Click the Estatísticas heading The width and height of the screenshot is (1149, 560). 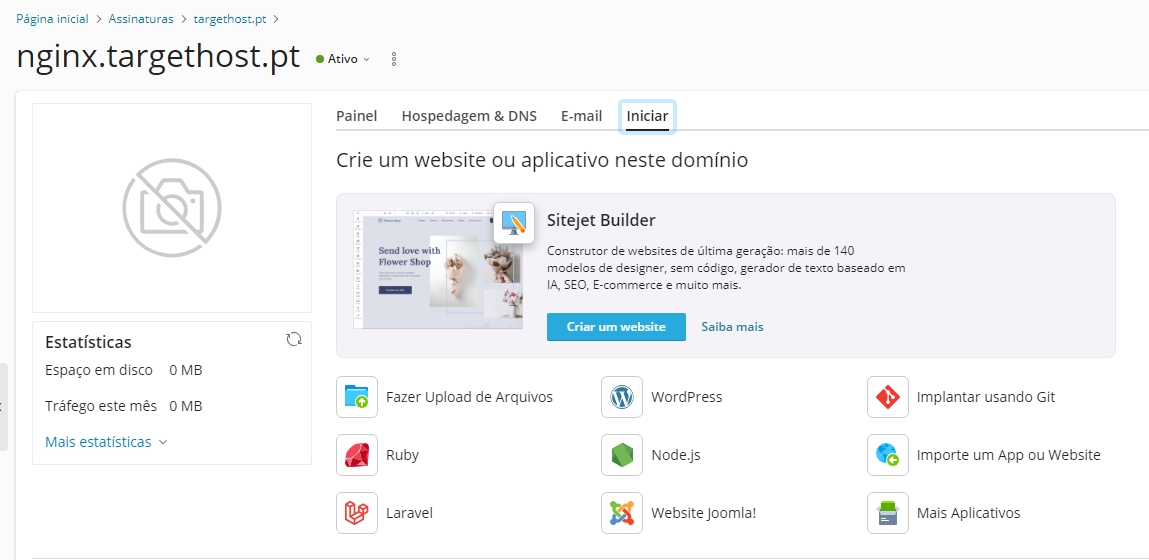[x=89, y=342]
